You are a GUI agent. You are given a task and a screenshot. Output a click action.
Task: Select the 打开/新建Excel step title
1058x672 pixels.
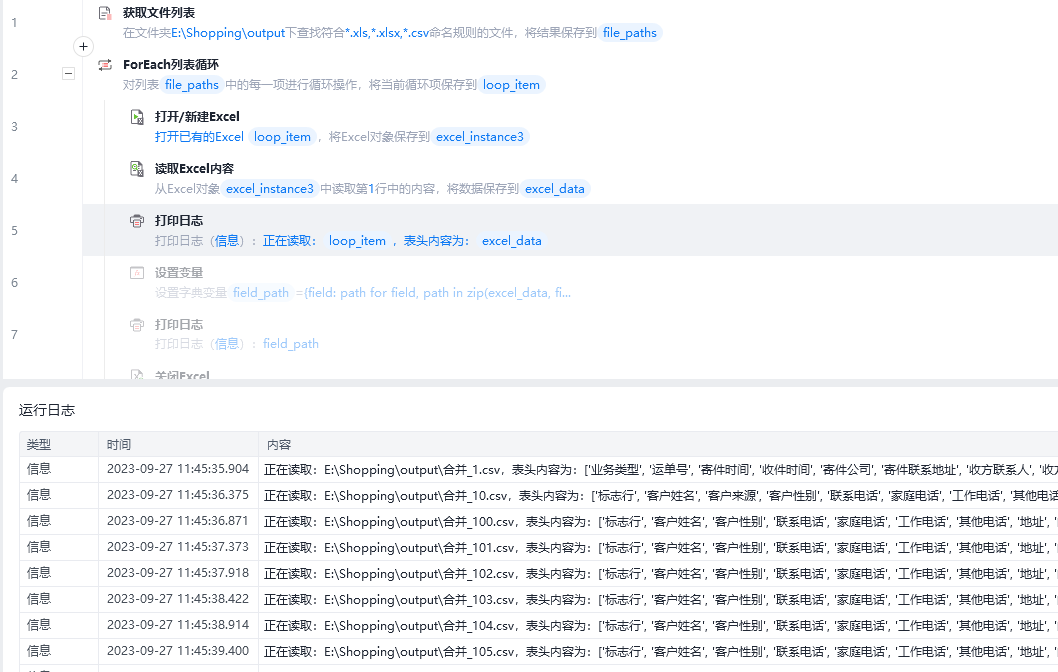click(197, 117)
